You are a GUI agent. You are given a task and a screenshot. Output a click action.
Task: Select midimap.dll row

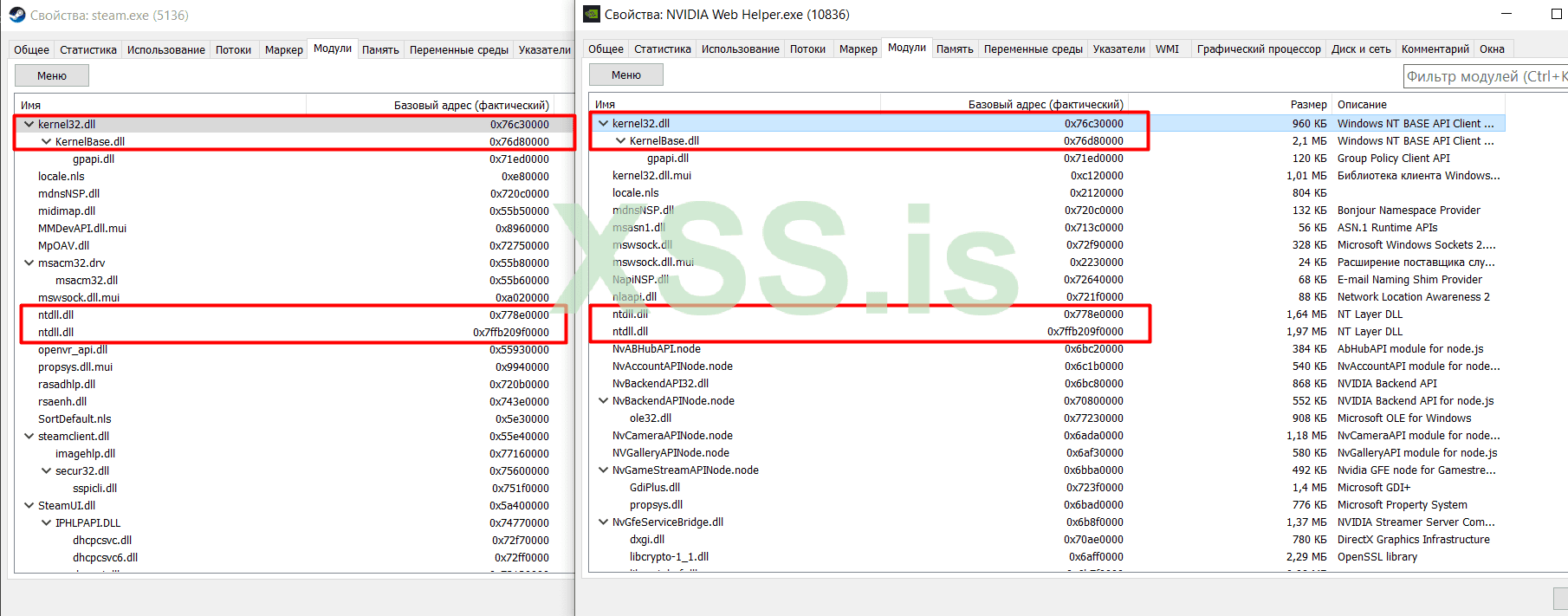[x=295, y=211]
